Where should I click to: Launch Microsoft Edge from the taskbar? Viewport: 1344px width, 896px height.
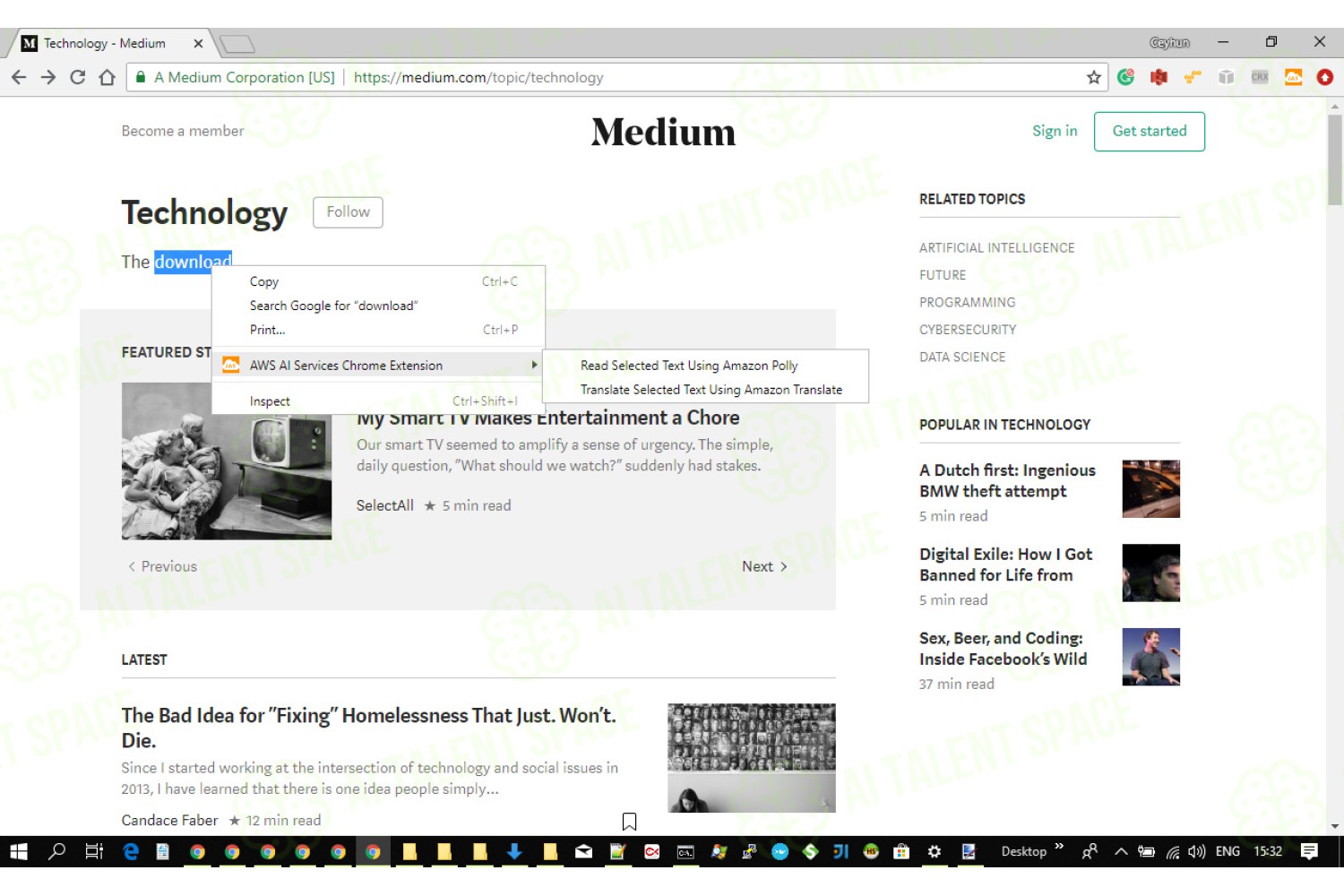[x=131, y=851]
